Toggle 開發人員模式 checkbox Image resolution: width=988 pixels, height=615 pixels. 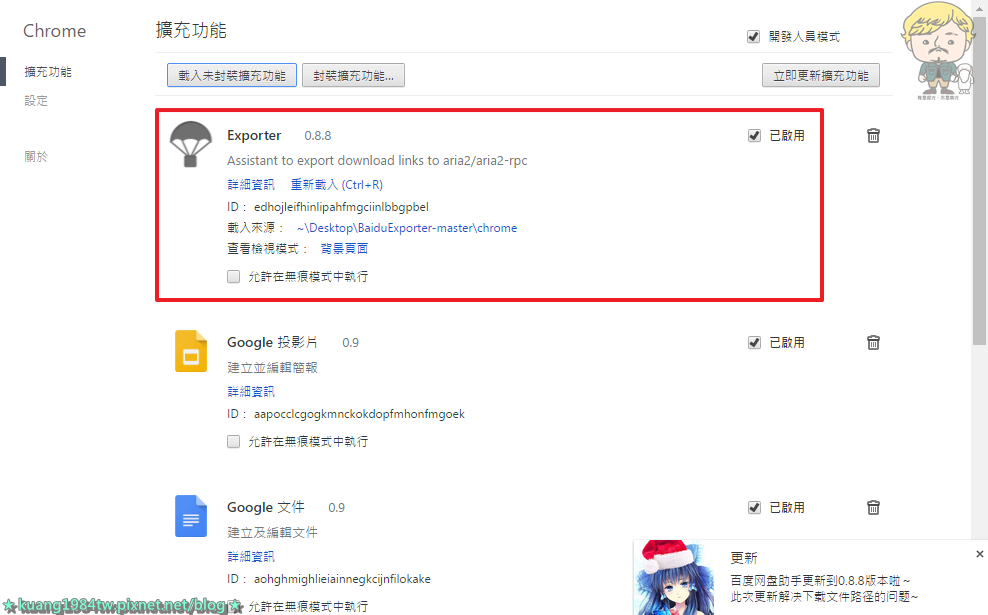coord(753,37)
